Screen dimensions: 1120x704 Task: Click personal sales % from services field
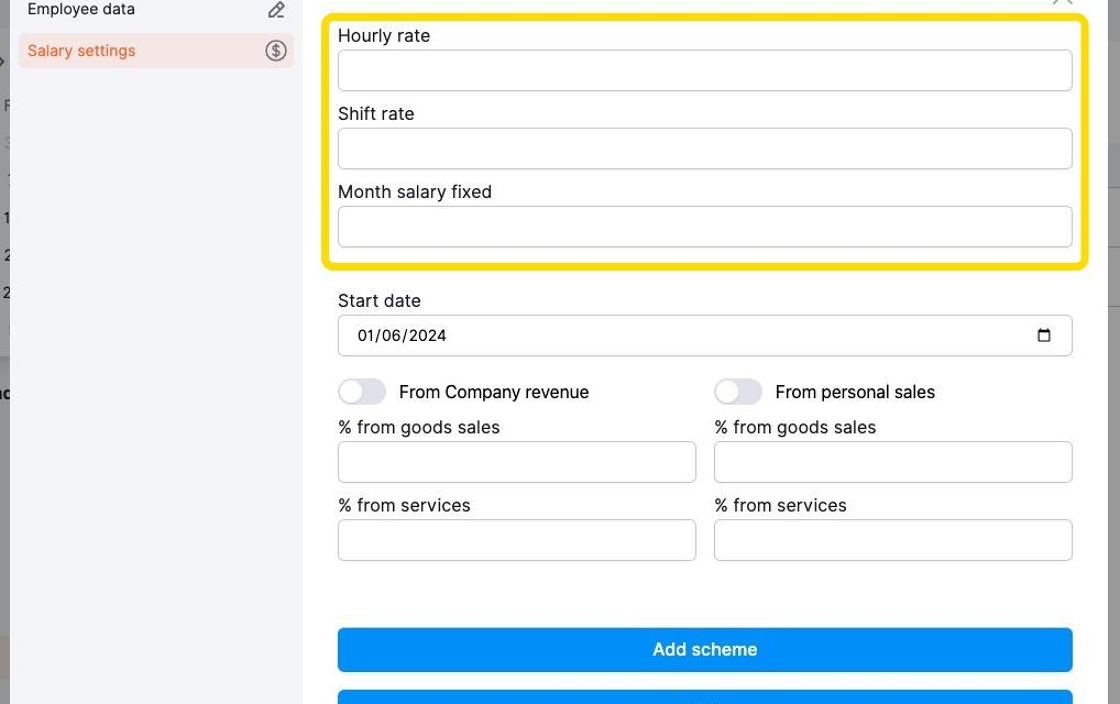click(x=893, y=540)
